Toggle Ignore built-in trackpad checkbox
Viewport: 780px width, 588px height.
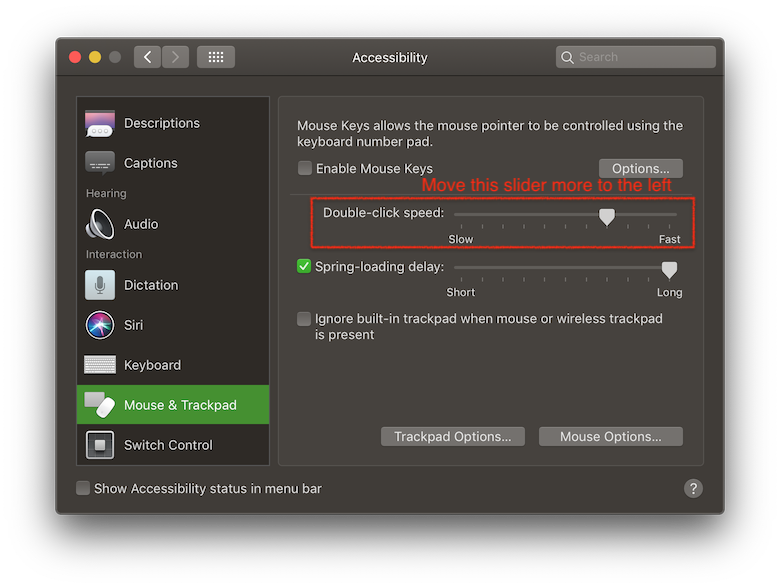pos(303,318)
